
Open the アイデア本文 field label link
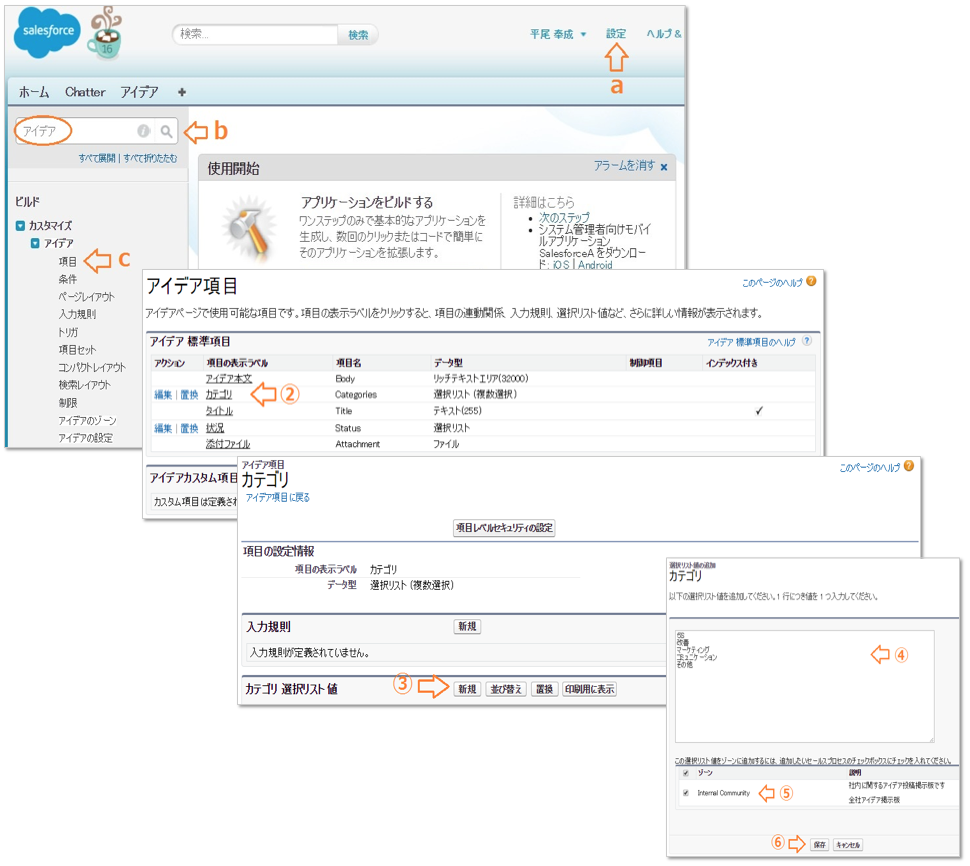pos(228,379)
